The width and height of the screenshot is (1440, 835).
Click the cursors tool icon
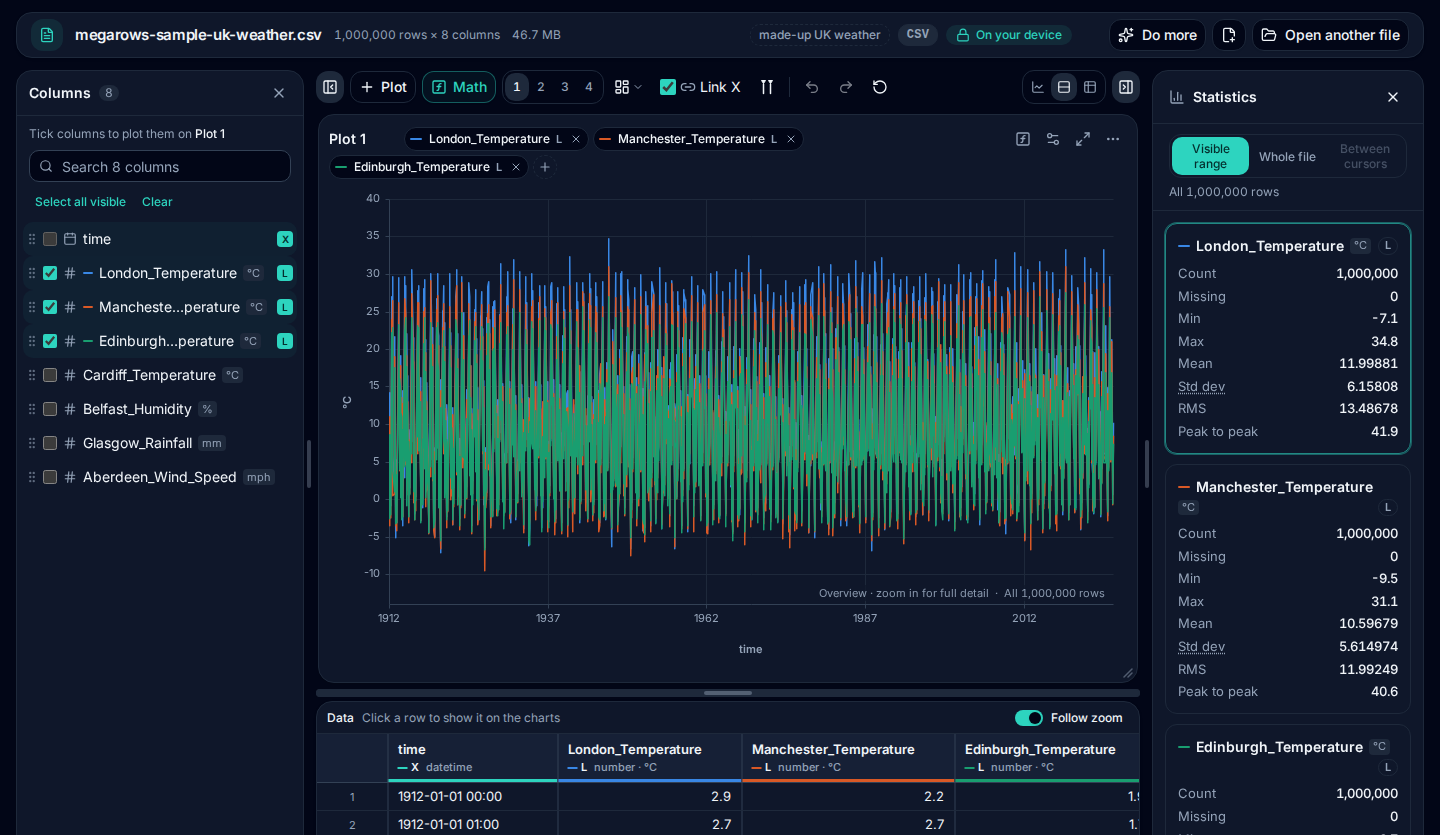point(767,87)
